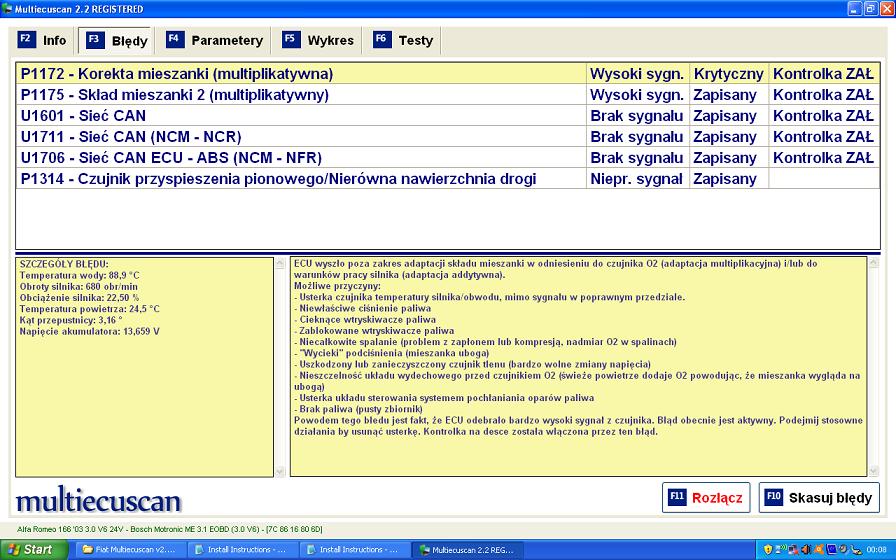Click the Skasuj błędy button

coord(819,498)
